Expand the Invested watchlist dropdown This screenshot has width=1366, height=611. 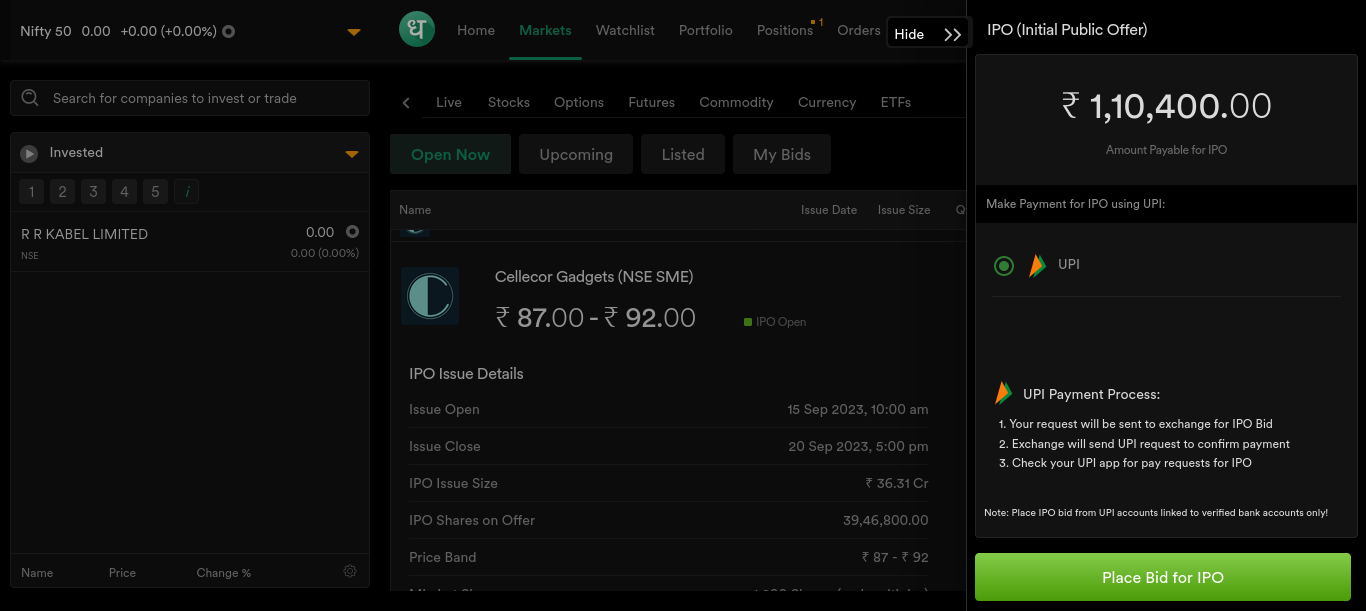(351, 154)
